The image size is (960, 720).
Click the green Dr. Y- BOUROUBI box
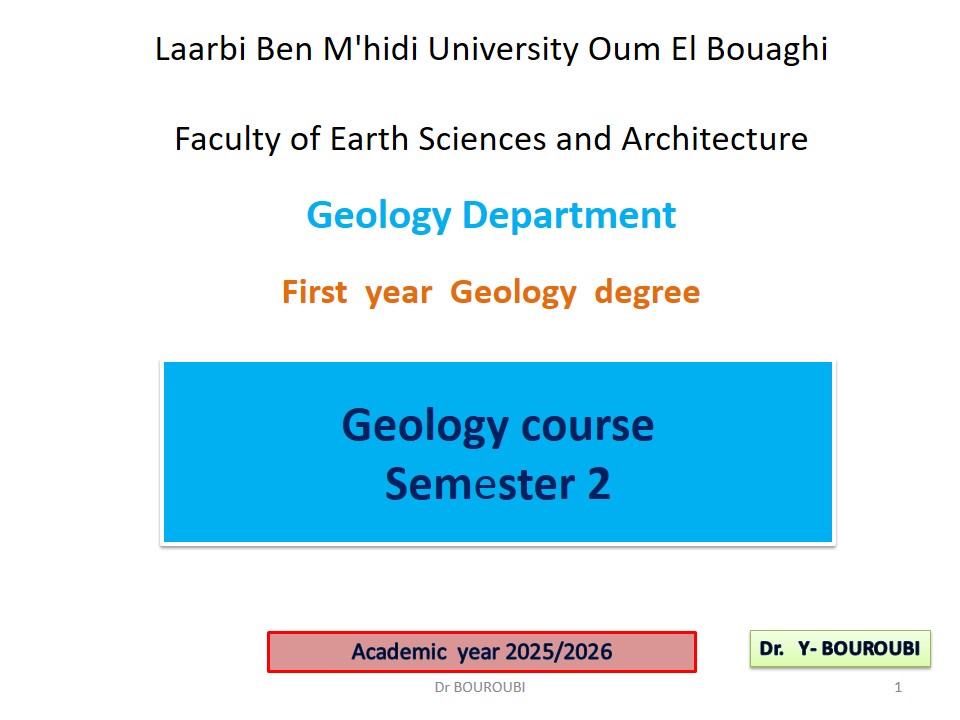coord(839,649)
